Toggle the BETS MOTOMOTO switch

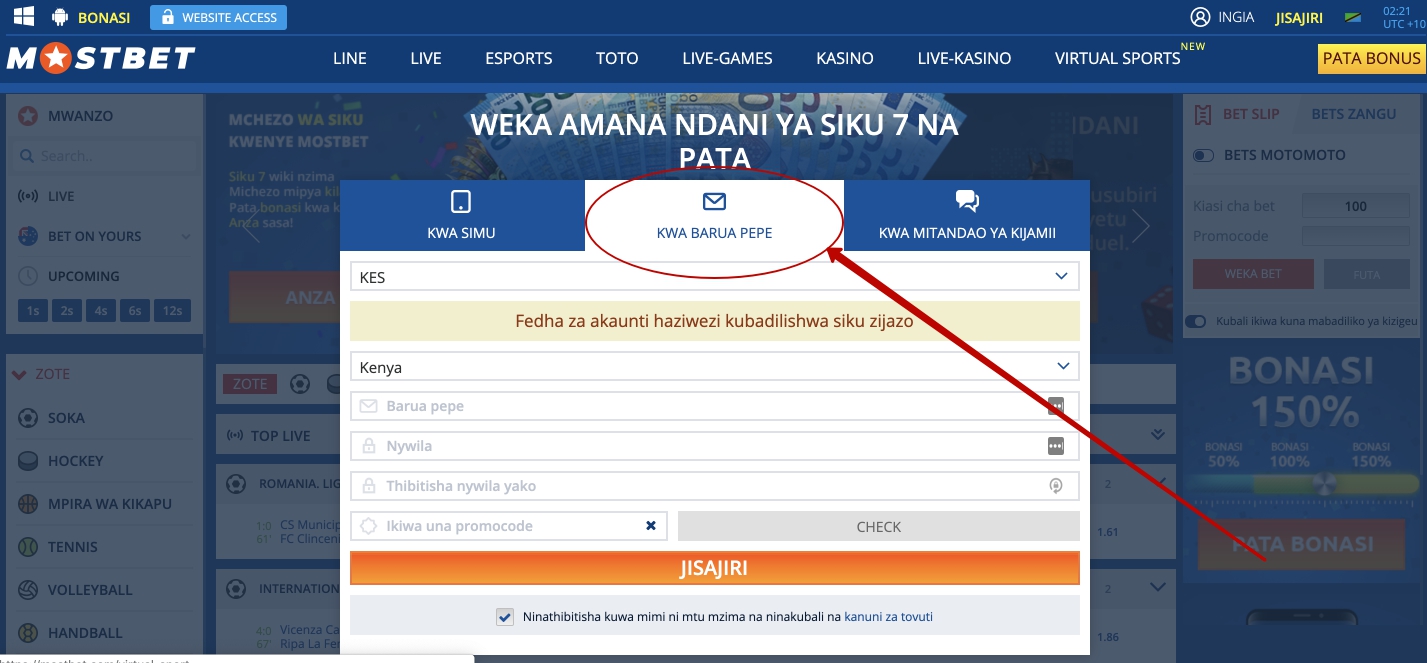click(1204, 156)
